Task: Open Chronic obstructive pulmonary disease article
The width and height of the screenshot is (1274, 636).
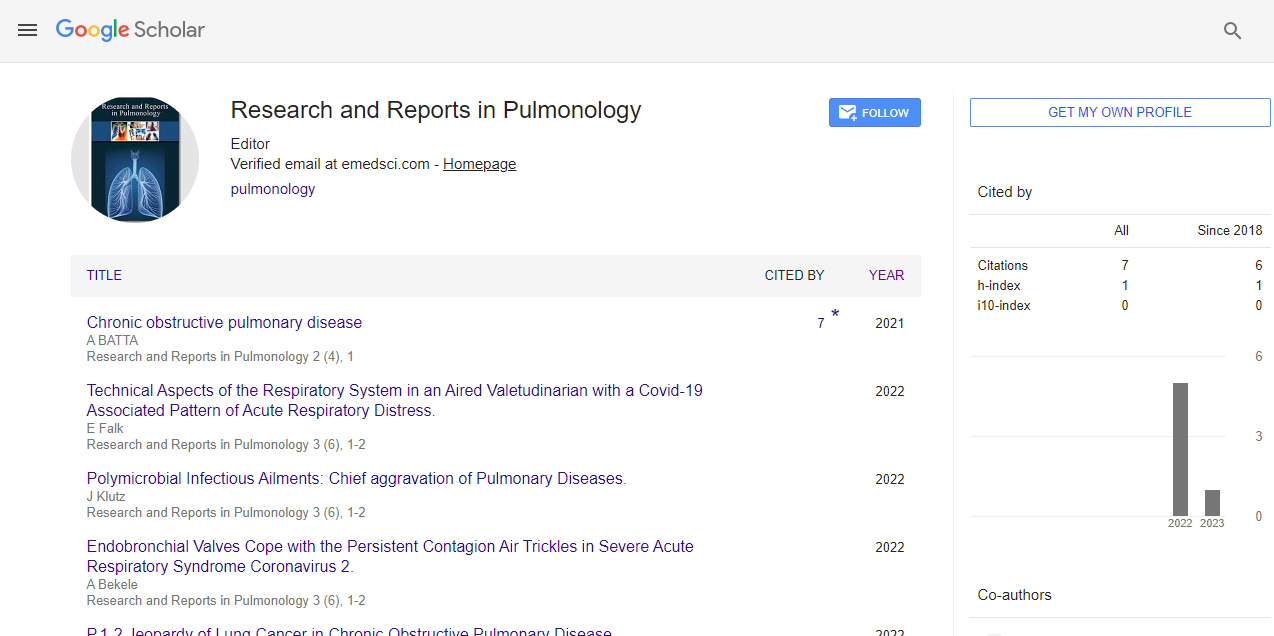Action: click(224, 322)
